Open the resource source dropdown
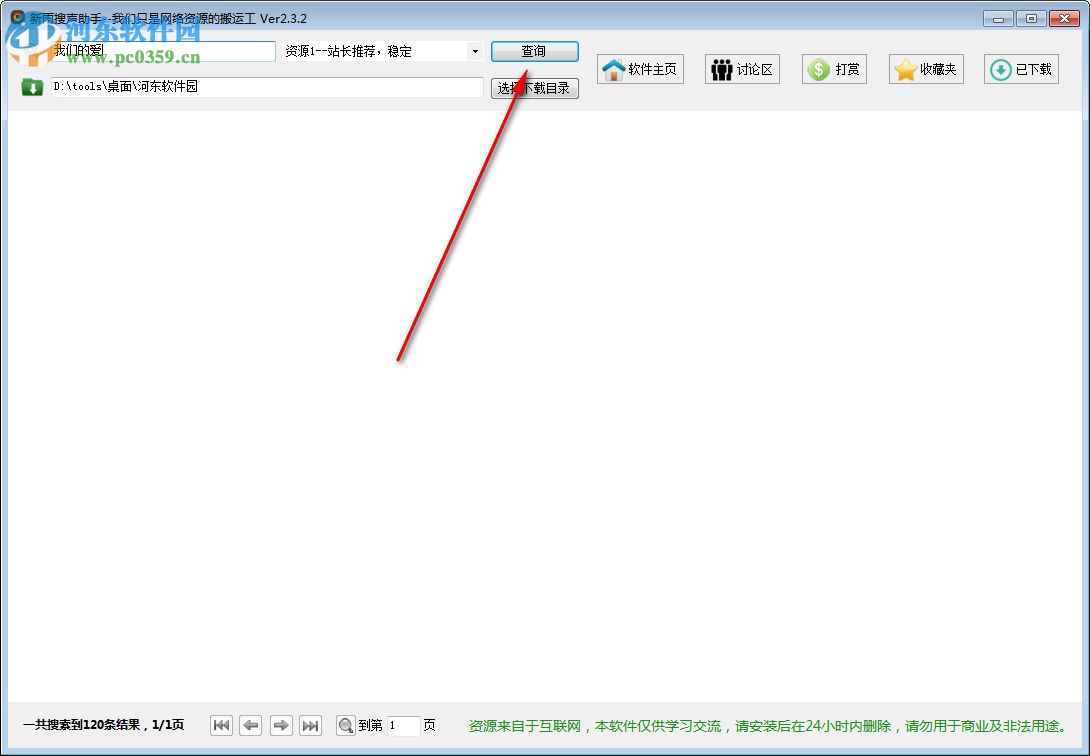This screenshot has height=756, width=1090. 475,50
